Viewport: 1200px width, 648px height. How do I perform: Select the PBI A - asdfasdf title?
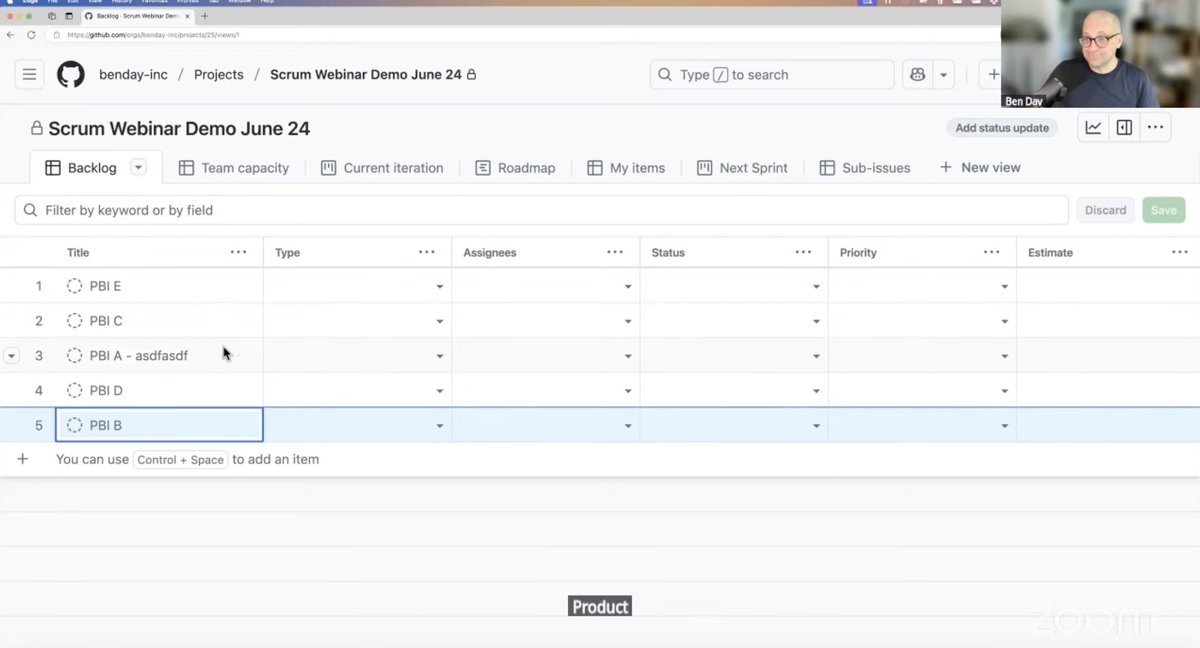point(139,356)
